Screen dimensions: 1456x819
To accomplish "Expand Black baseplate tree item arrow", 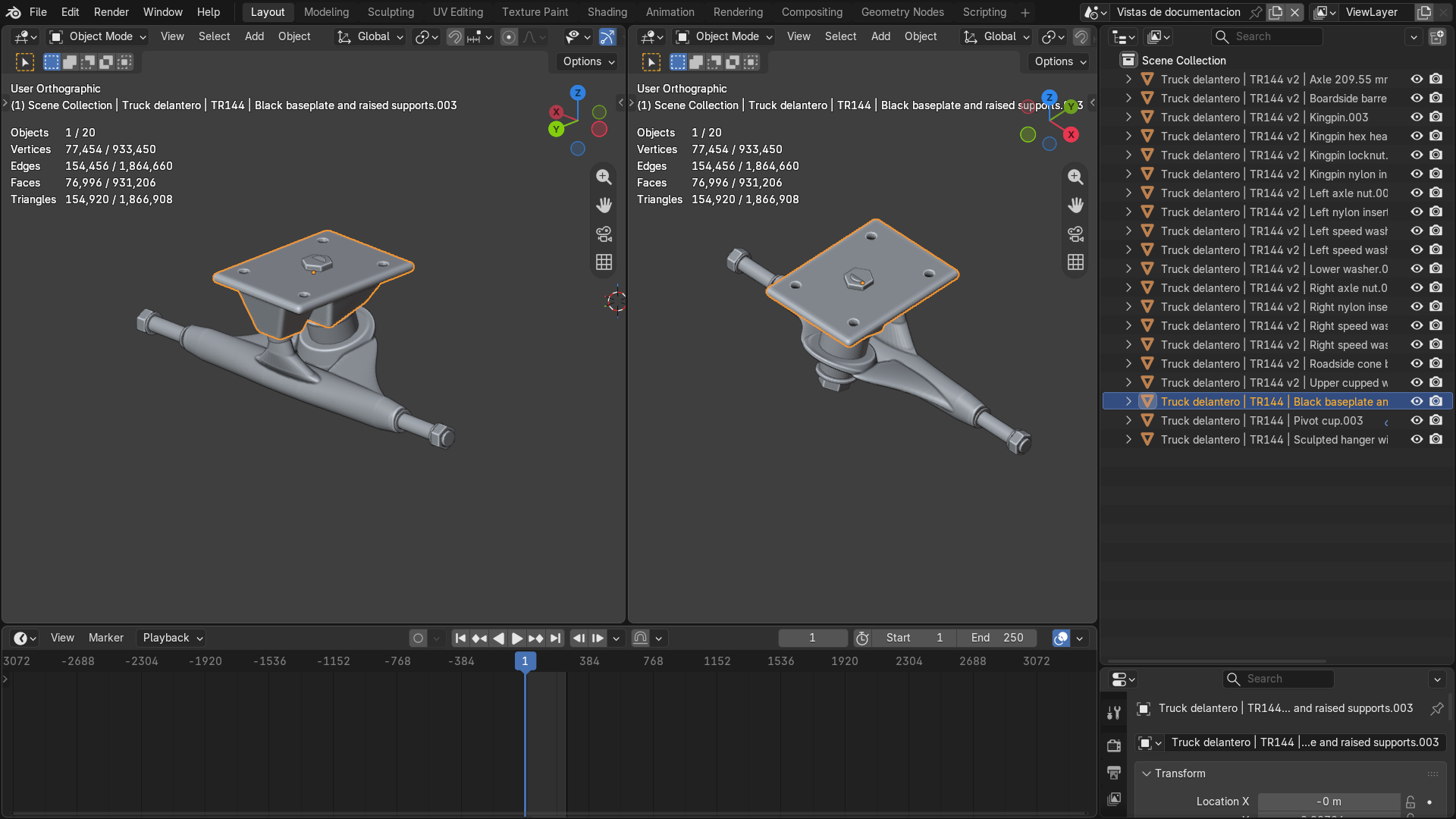I will point(1128,401).
